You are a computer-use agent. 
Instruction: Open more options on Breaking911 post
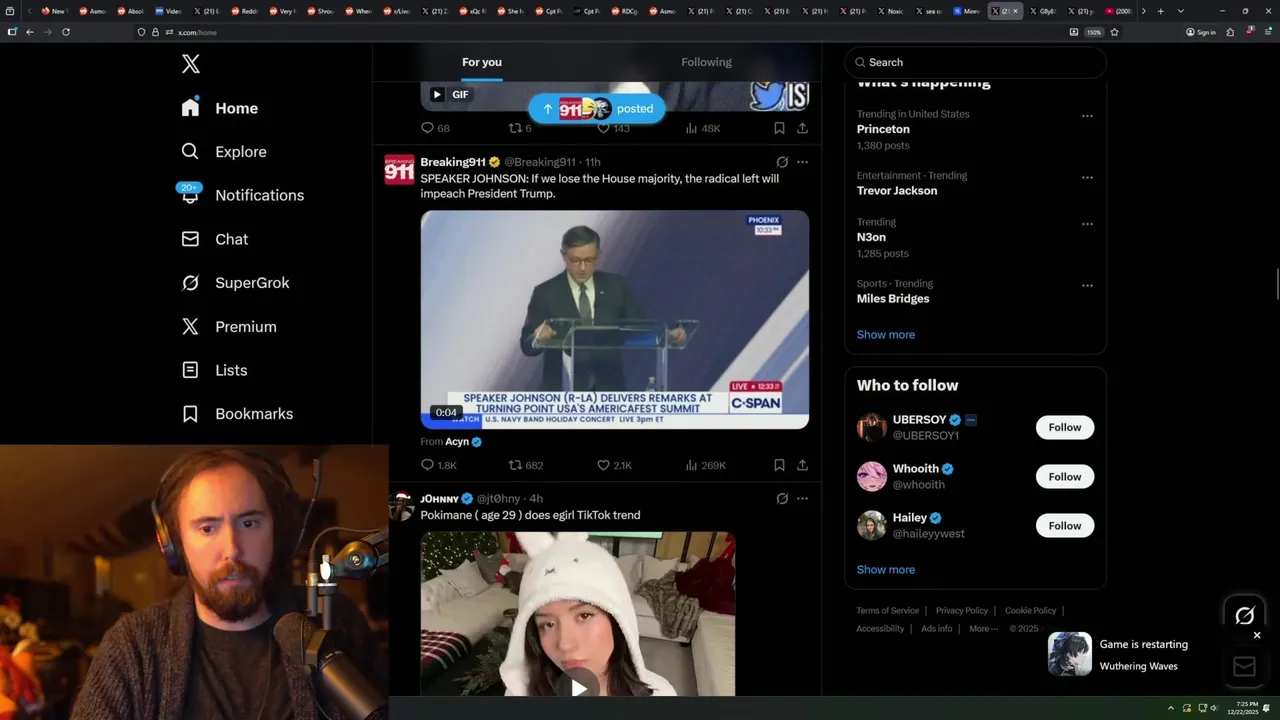coord(802,162)
